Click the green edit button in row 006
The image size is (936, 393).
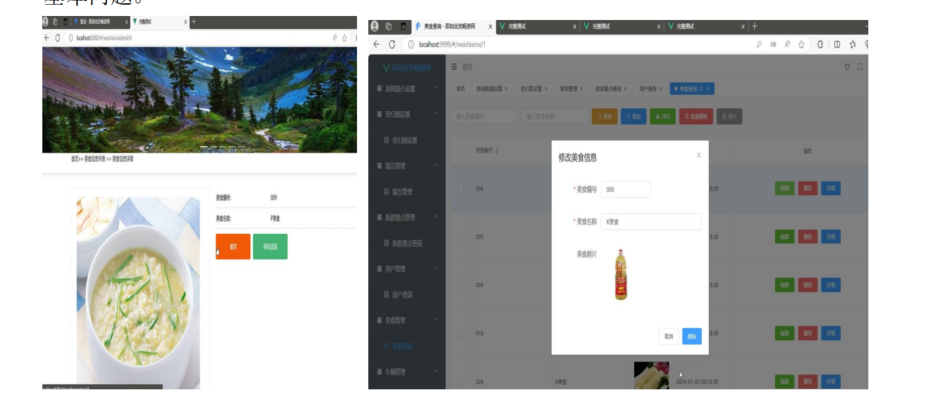[784, 188]
